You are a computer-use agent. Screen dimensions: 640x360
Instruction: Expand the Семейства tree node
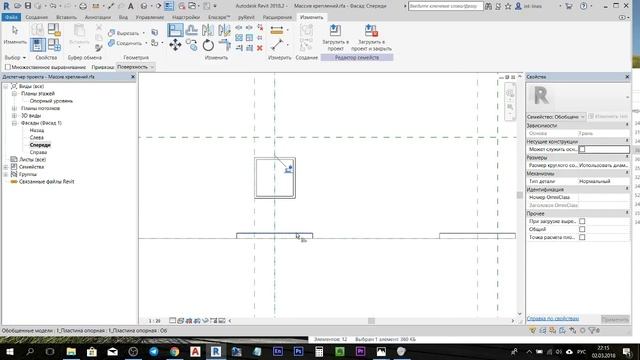[x=6, y=167]
